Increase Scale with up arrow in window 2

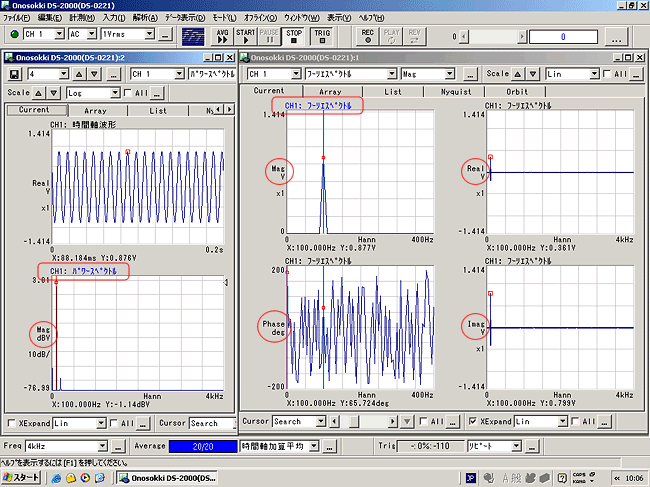(38, 93)
